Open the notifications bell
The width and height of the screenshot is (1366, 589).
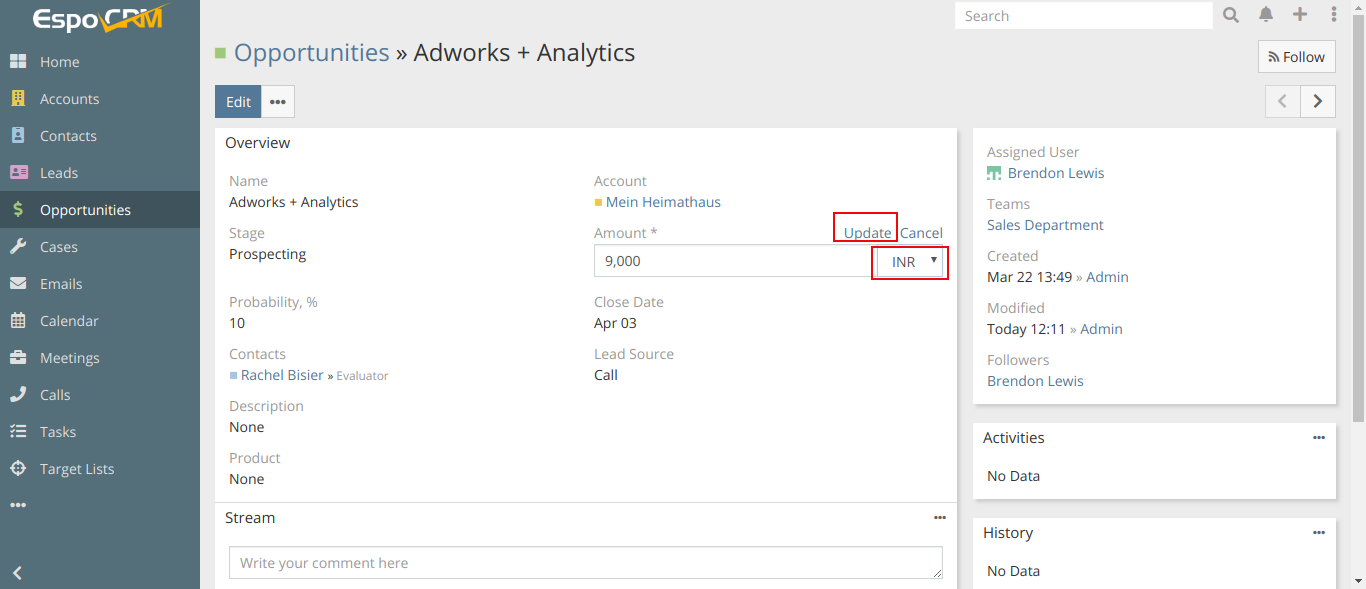(1266, 15)
